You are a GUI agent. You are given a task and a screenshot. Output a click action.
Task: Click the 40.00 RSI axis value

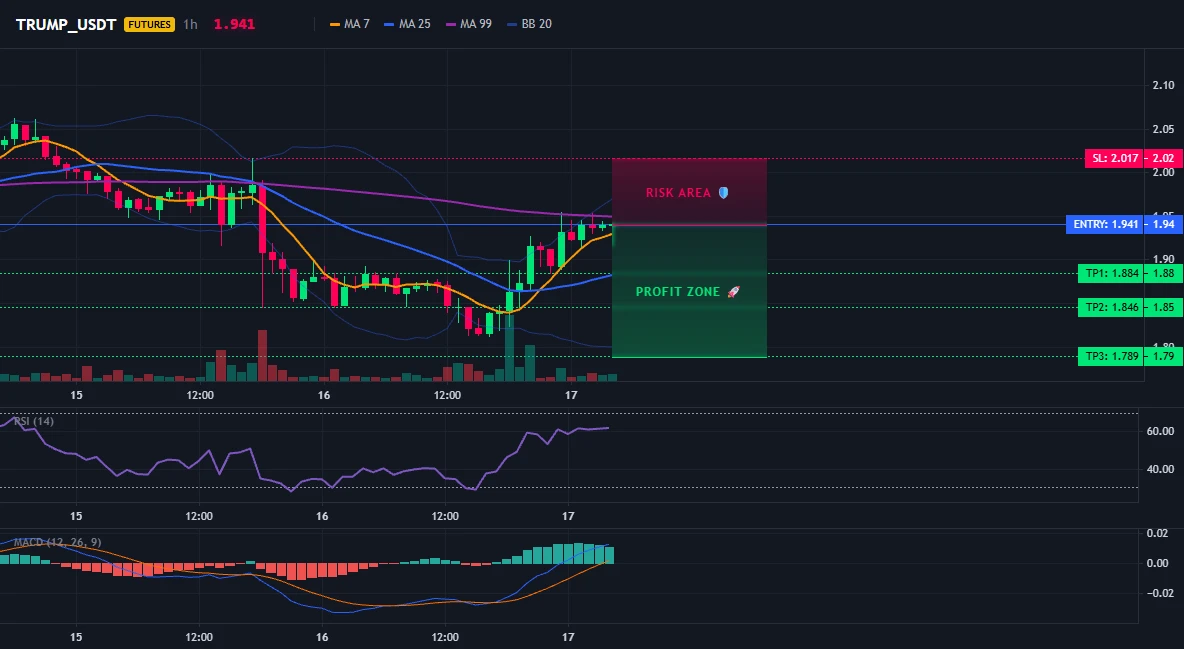click(x=1161, y=469)
